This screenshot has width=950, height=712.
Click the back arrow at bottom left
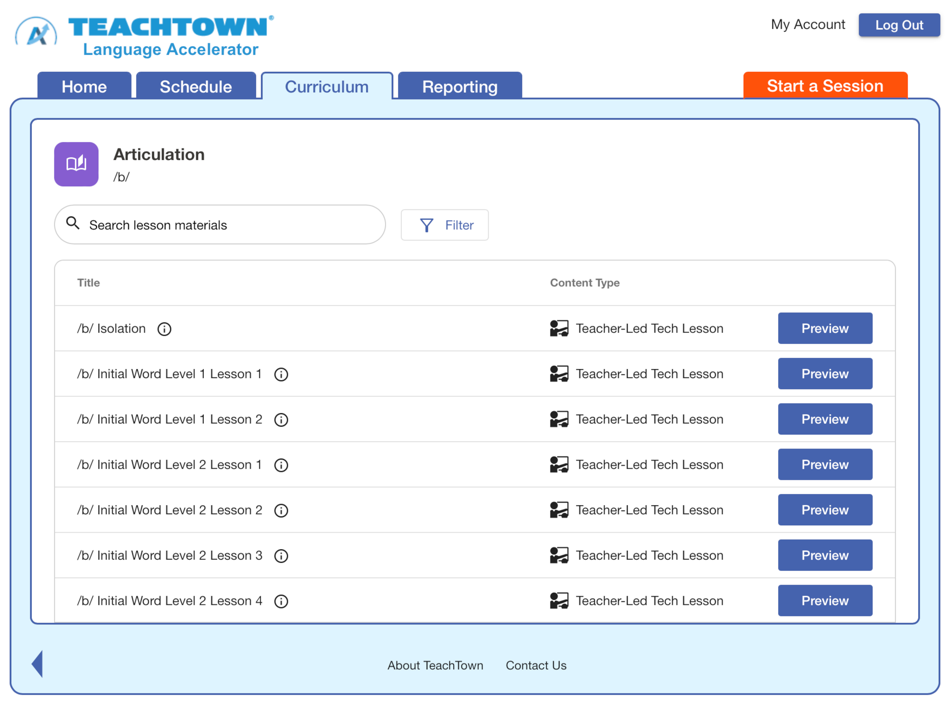tap(37, 663)
